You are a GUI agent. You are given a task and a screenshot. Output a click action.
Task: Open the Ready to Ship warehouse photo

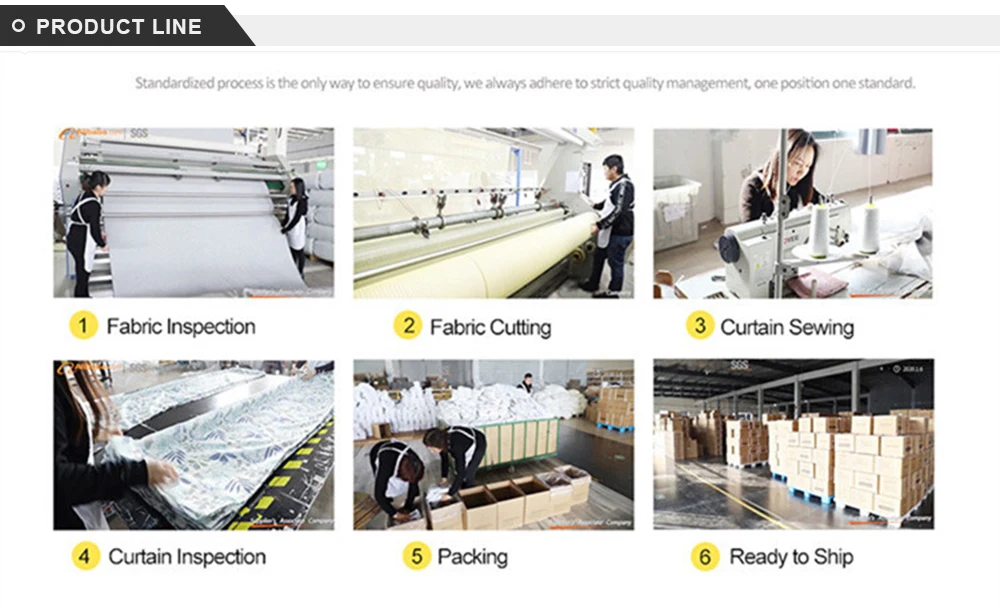[x=793, y=444]
